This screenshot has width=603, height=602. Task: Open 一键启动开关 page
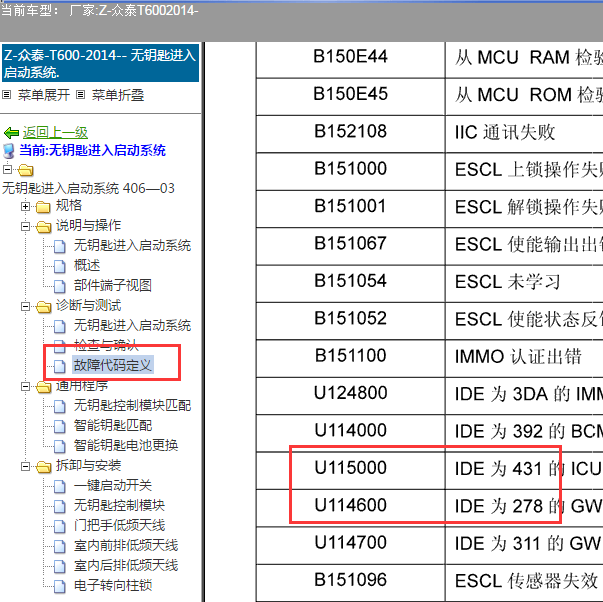(113, 485)
